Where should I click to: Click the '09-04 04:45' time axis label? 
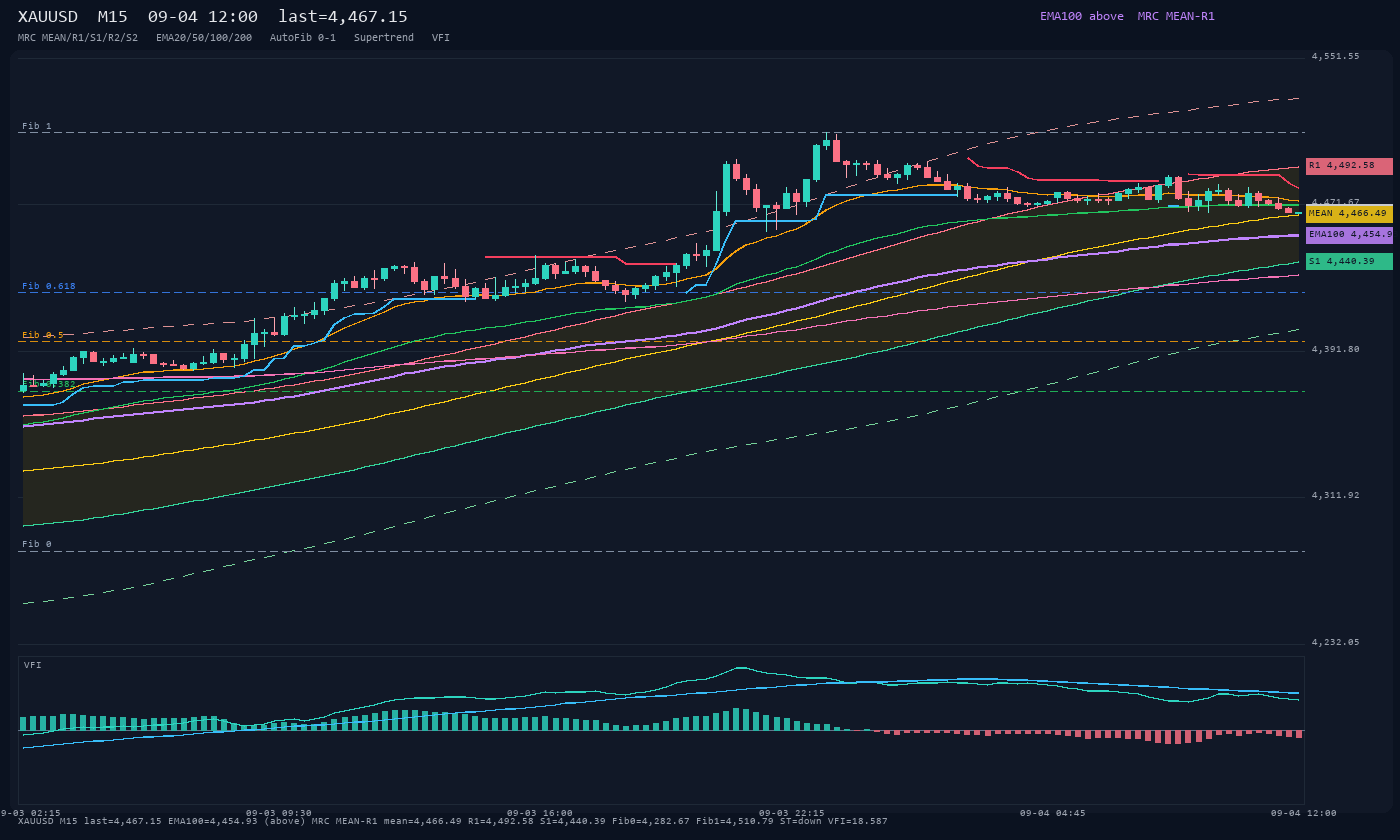[x=1053, y=814]
